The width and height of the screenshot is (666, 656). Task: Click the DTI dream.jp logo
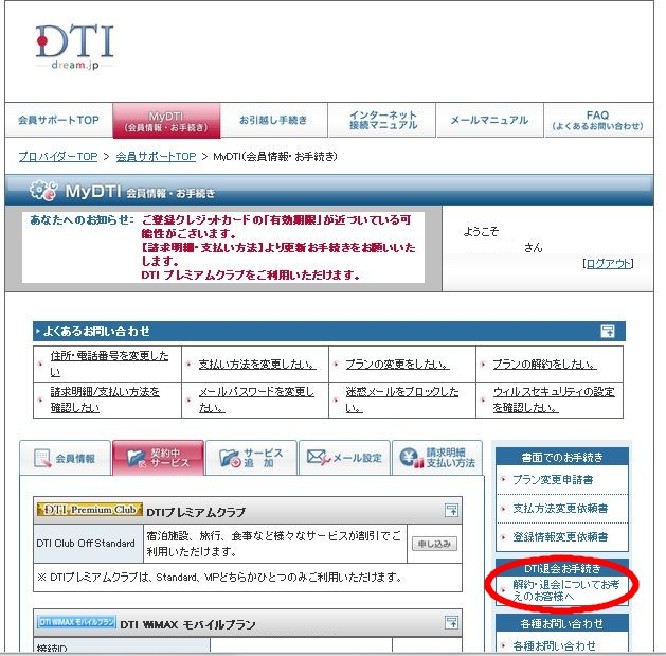tap(75, 47)
